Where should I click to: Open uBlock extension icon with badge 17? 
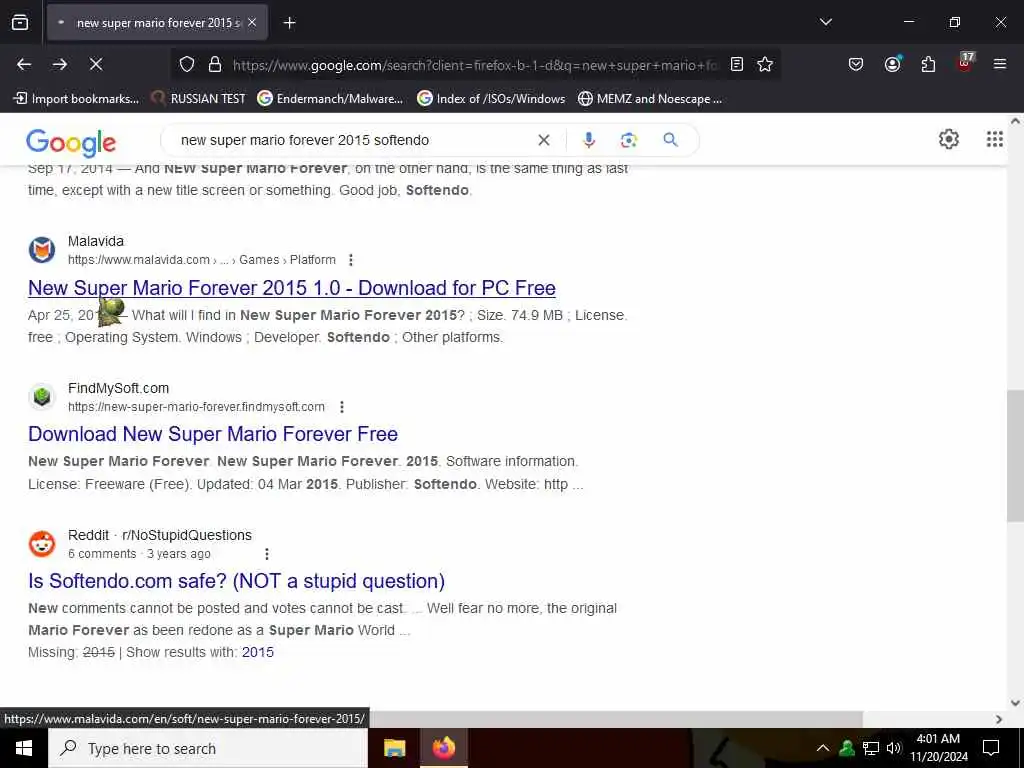pos(965,63)
